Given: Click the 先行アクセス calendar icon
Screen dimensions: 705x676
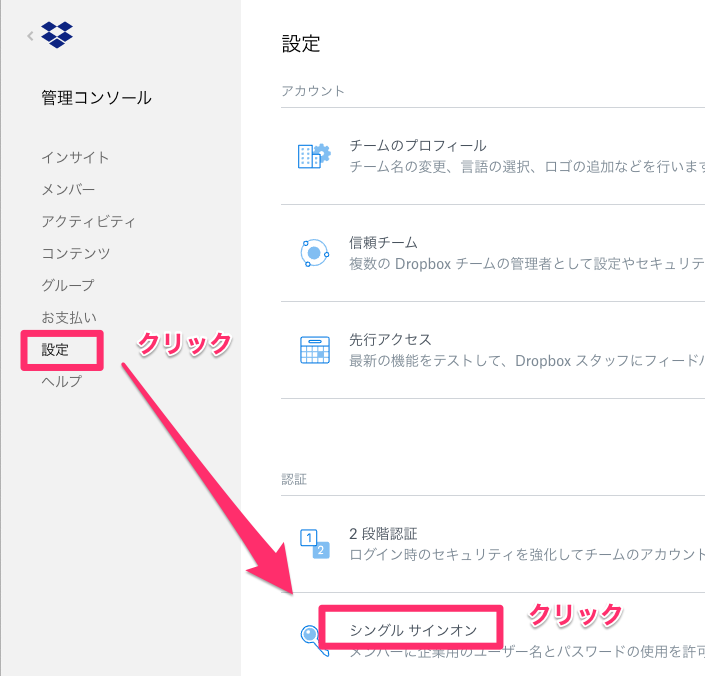Looking at the screenshot, I should click(x=315, y=350).
